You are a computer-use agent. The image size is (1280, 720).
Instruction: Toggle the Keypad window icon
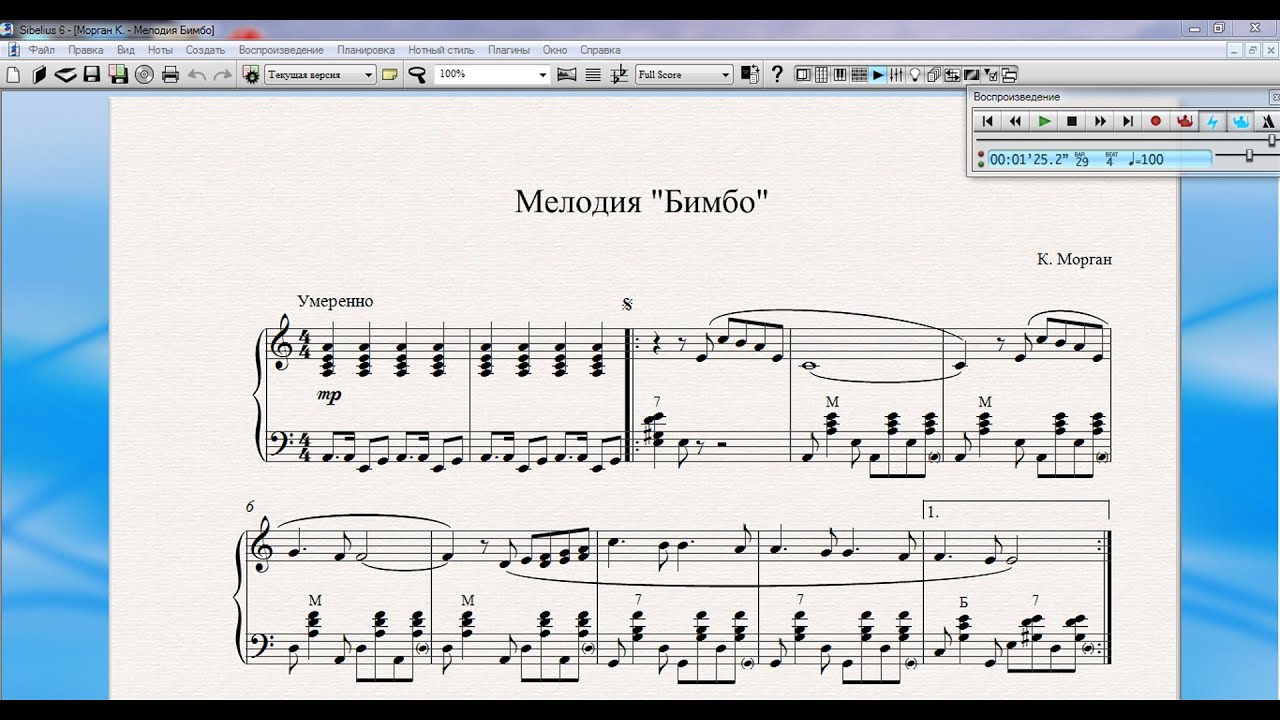tap(821, 74)
